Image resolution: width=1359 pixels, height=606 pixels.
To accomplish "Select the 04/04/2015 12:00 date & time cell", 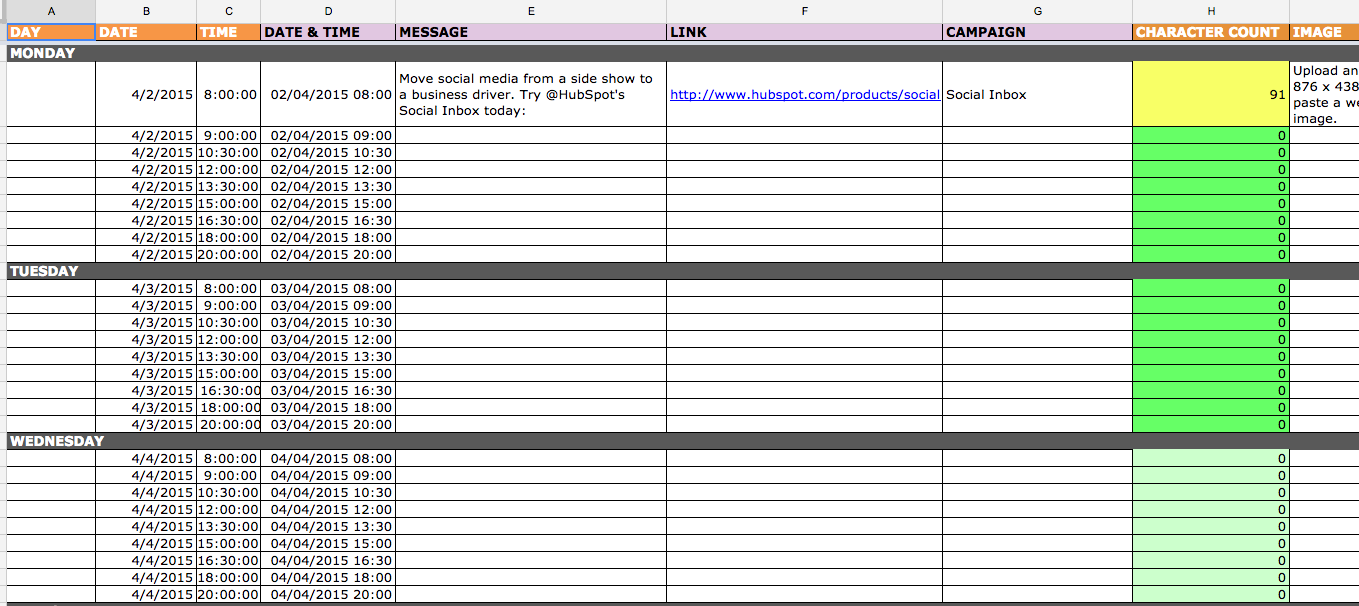I will point(328,510).
